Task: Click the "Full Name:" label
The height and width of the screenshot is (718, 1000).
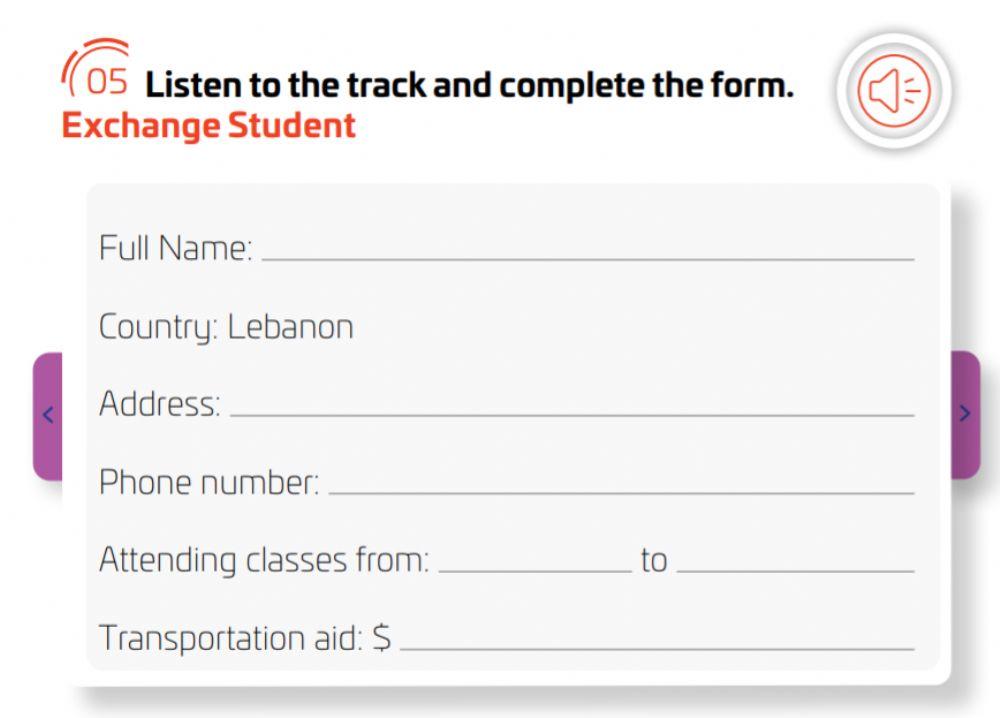Action: point(176,248)
